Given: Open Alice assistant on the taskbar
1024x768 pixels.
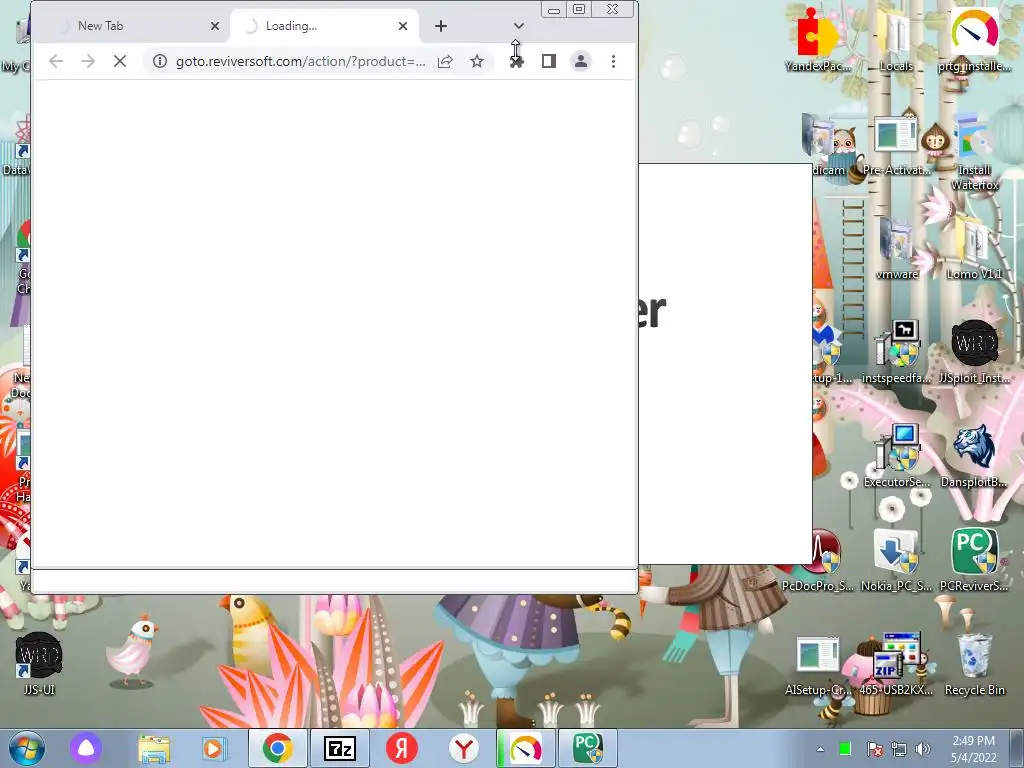Looking at the screenshot, I should click(86, 748).
